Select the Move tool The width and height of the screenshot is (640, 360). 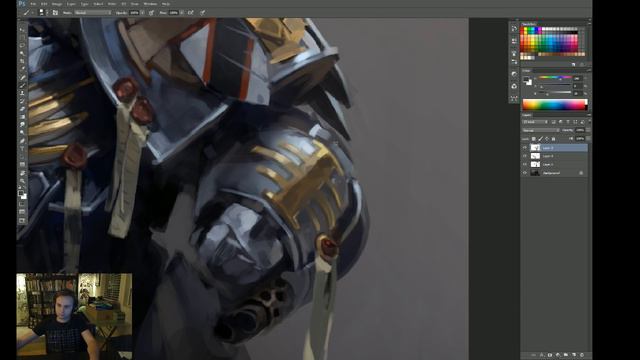click(22, 29)
